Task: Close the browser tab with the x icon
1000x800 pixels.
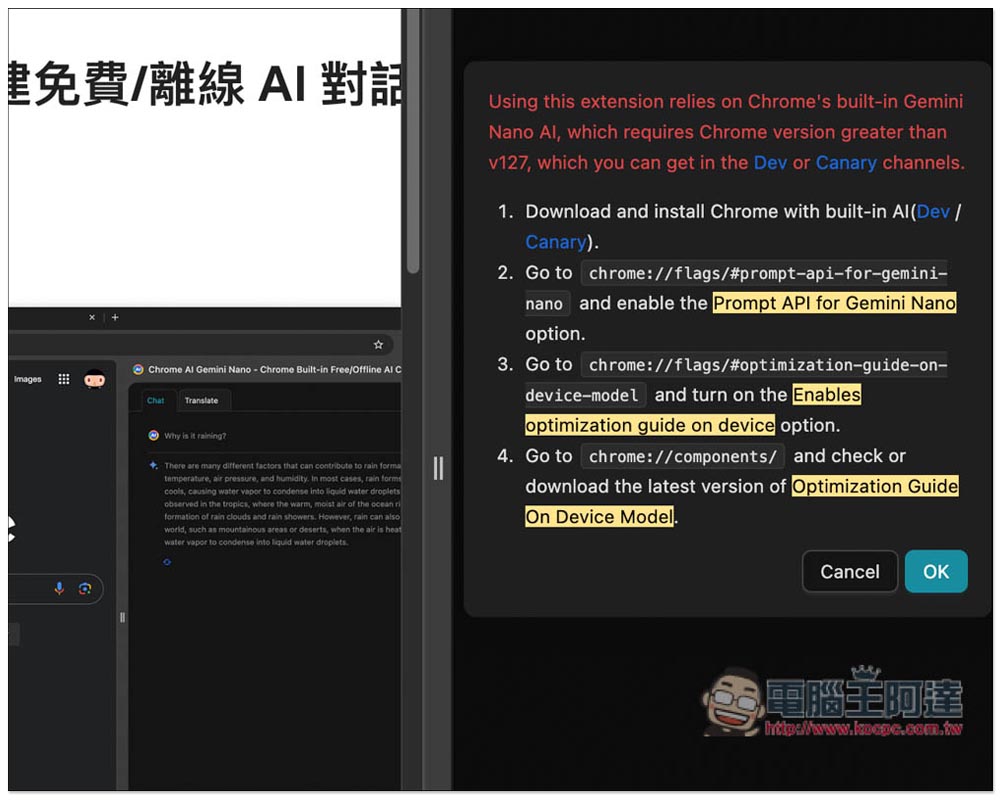Action: pyautogui.click(x=92, y=317)
